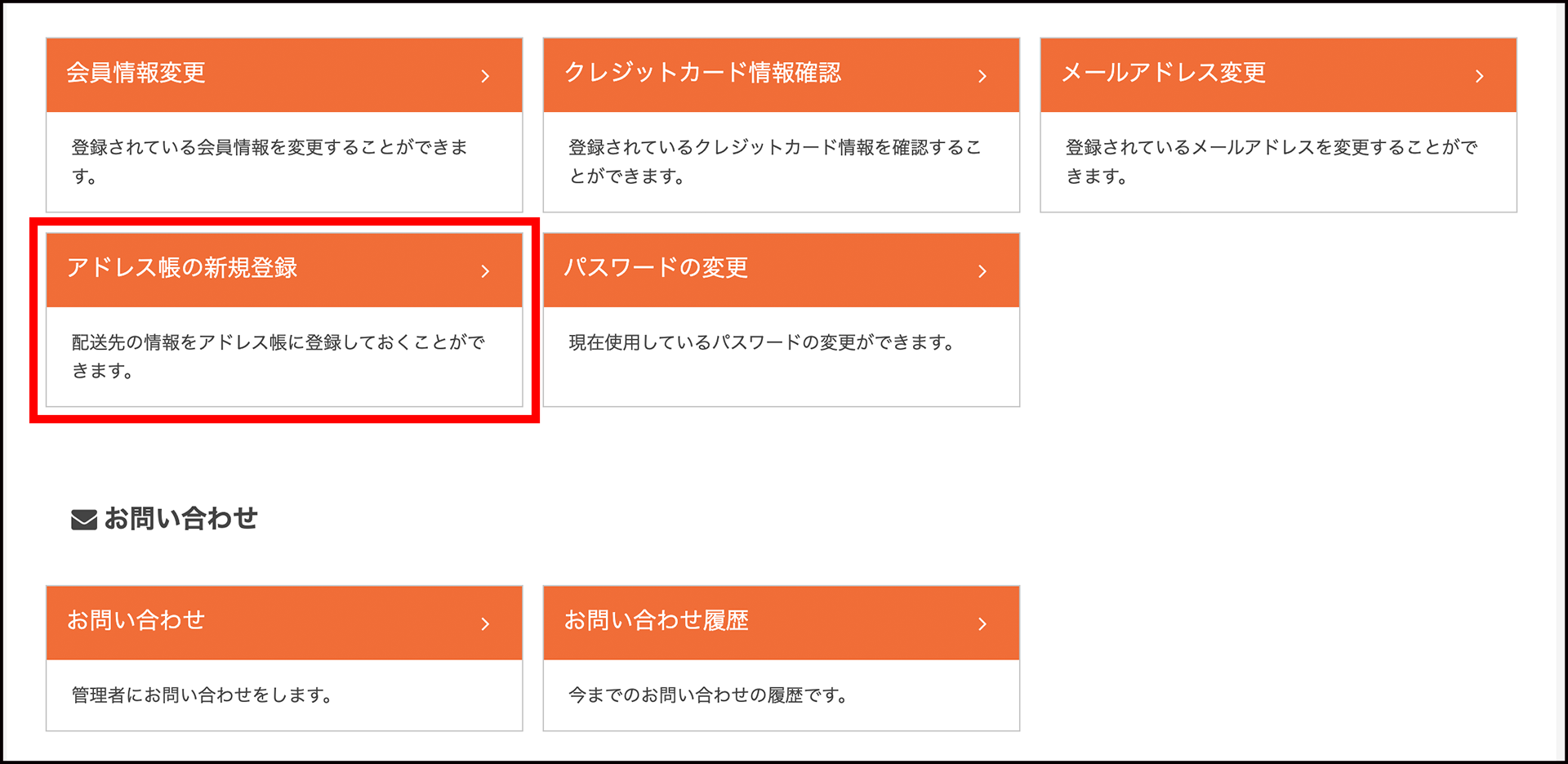Click the chevron arrow on パスワードの変更

click(x=982, y=271)
